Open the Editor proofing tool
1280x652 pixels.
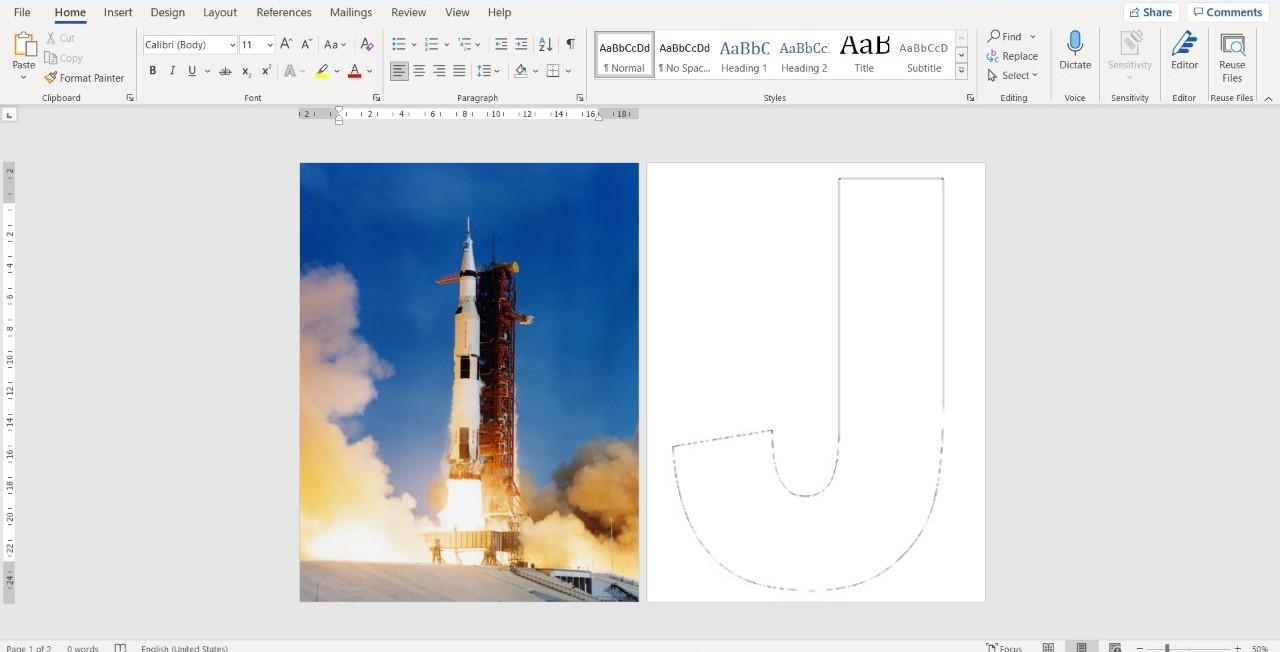point(1184,50)
